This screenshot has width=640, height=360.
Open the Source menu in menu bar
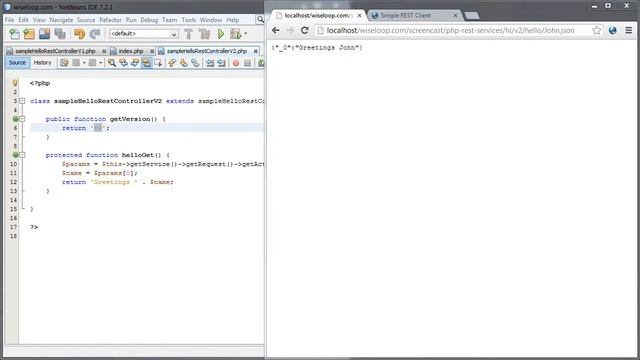86,20
